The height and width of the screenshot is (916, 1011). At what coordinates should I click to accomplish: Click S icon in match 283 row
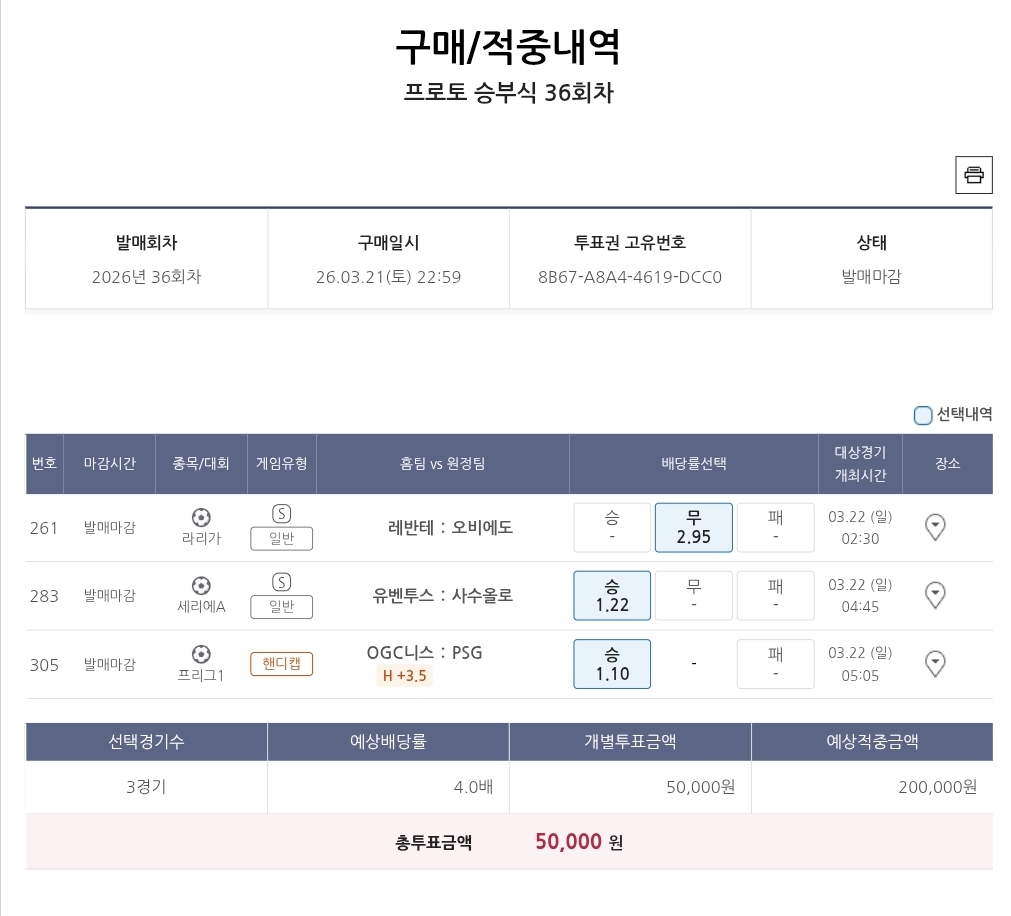[x=281, y=582]
